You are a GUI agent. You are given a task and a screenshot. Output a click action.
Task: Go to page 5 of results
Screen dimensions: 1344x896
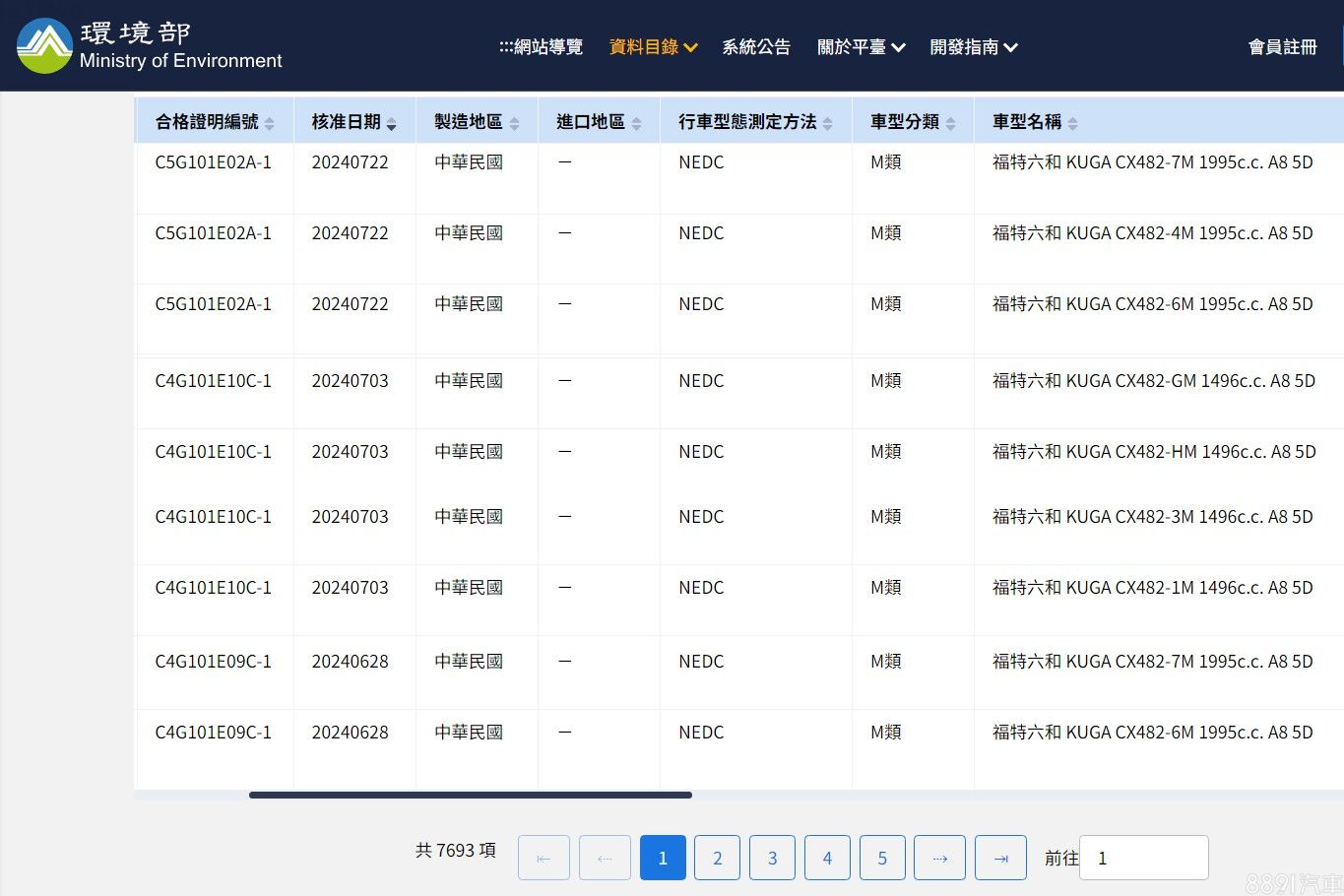pyautogui.click(x=882, y=858)
